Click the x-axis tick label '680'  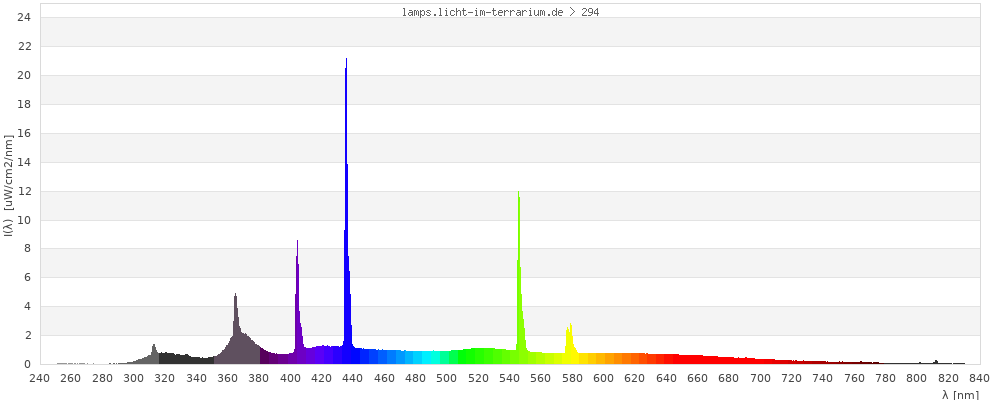(729, 378)
